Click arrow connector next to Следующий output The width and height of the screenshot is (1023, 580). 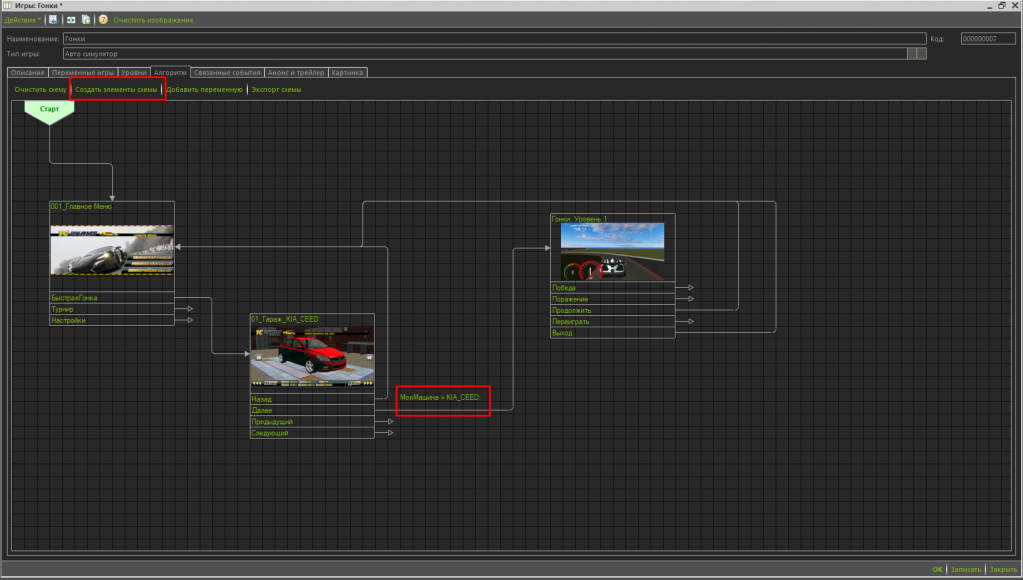pos(389,433)
